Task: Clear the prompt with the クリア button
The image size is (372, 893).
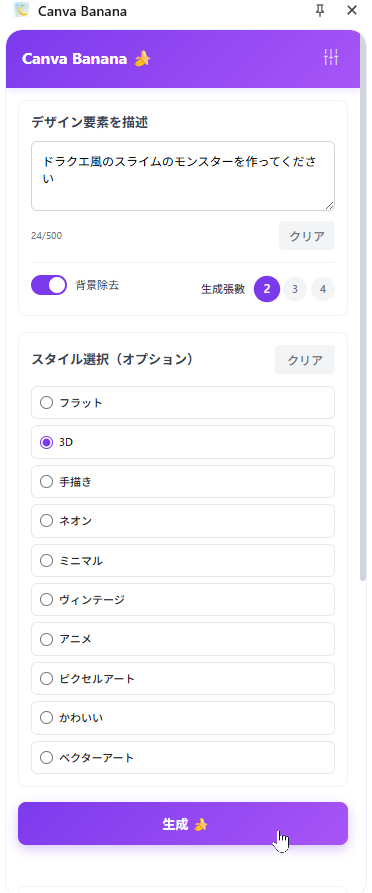Action: (307, 236)
